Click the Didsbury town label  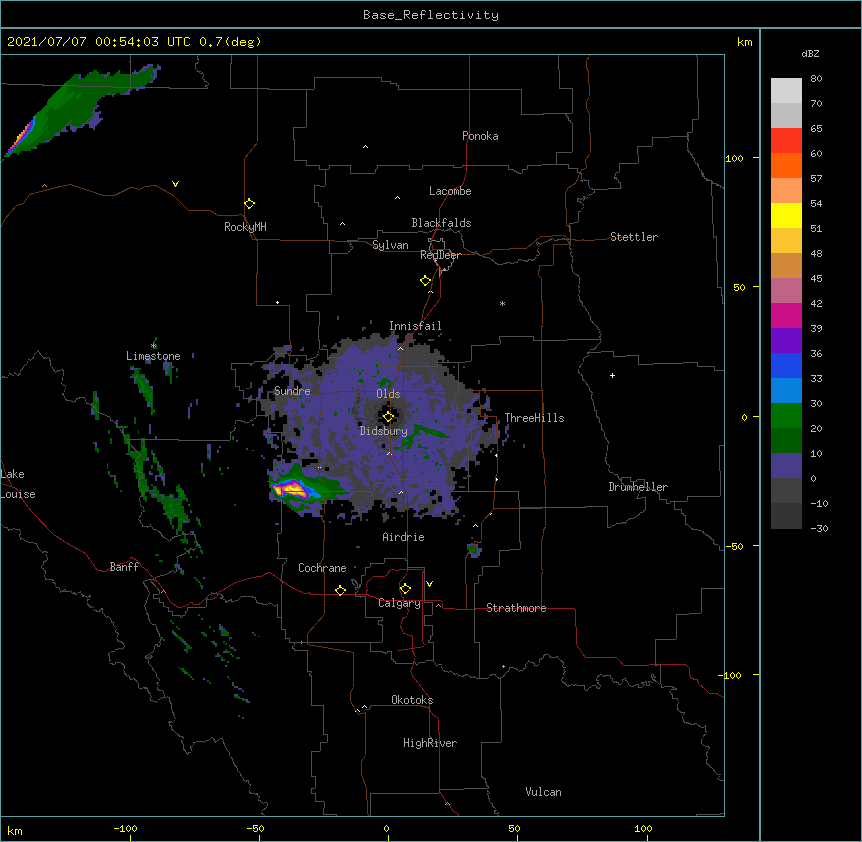coord(383,431)
